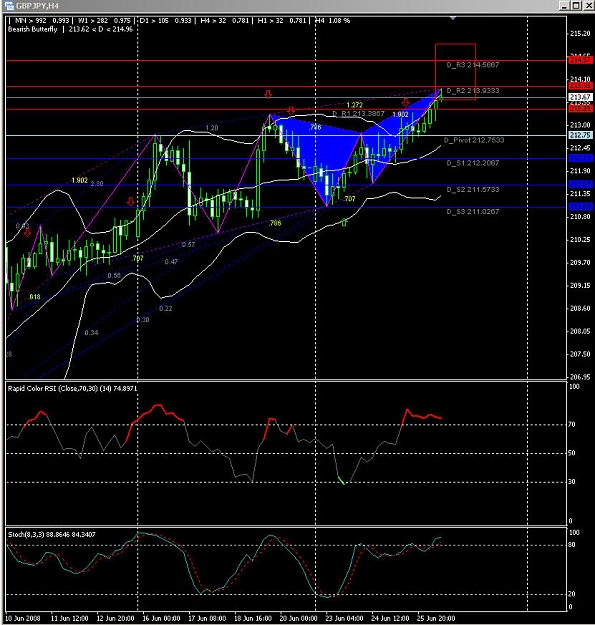This screenshot has width=595, height=625.
Task: Click the red 214.57 price tag
Action: pos(580,60)
